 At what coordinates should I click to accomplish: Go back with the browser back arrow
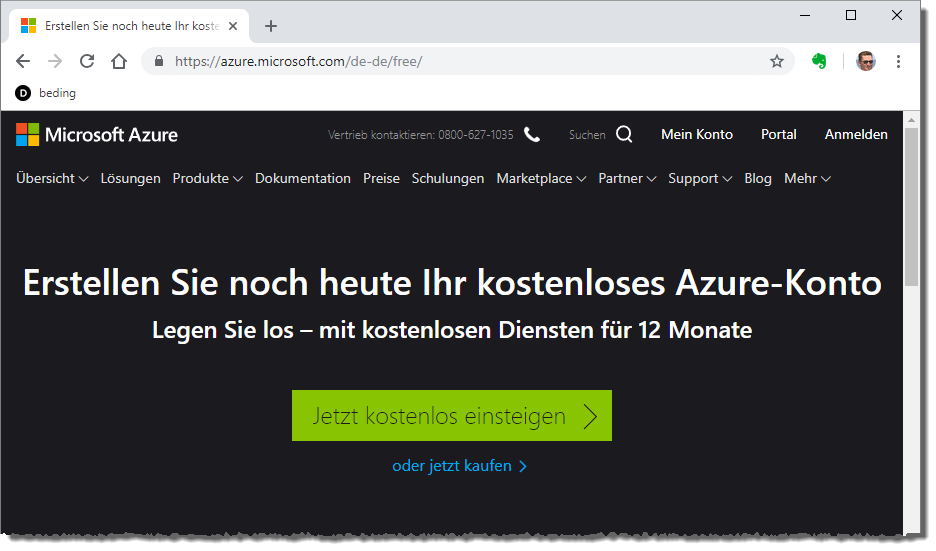click(x=23, y=61)
